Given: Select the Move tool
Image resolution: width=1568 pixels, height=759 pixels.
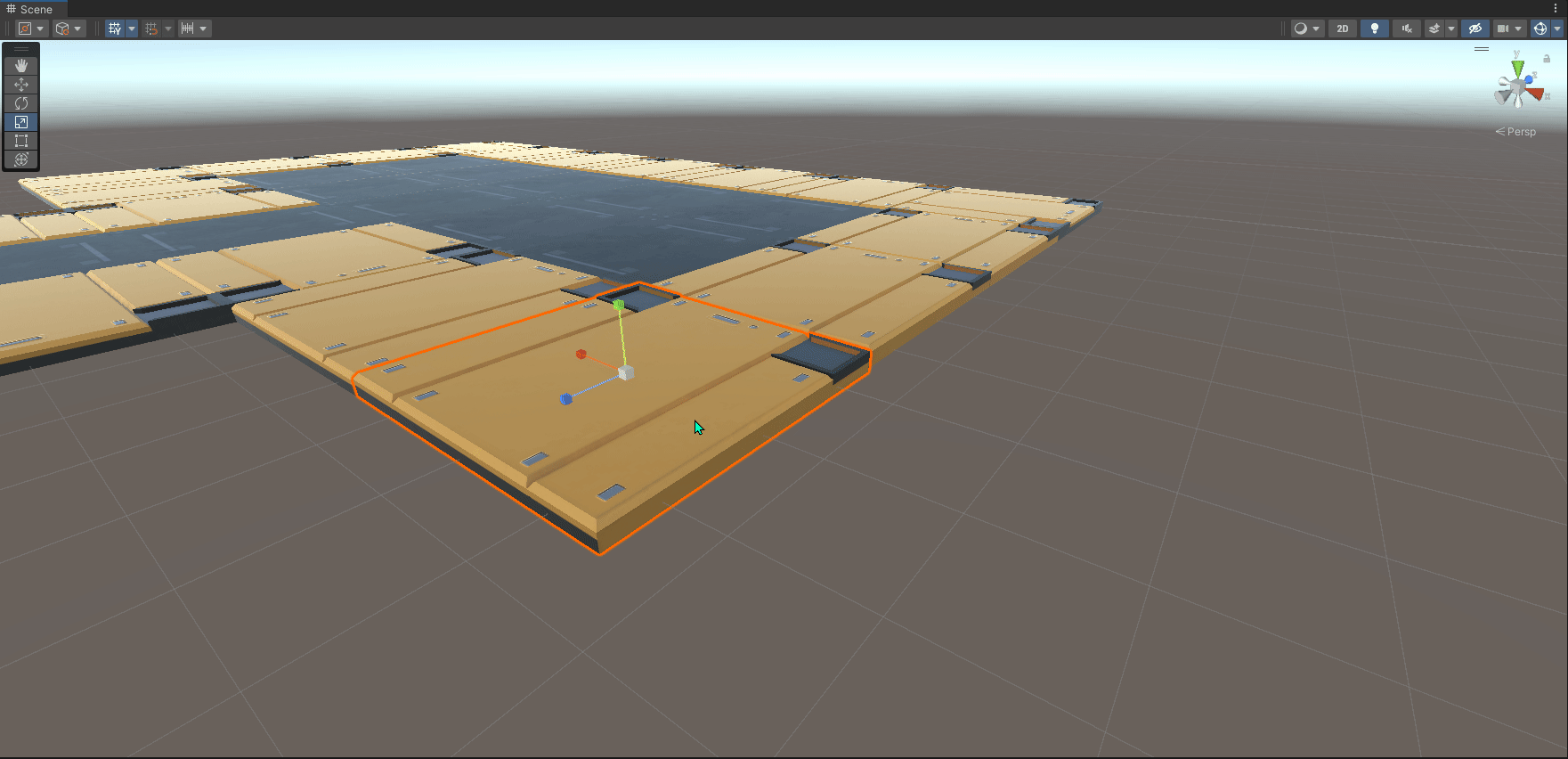Looking at the screenshot, I should (21, 85).
